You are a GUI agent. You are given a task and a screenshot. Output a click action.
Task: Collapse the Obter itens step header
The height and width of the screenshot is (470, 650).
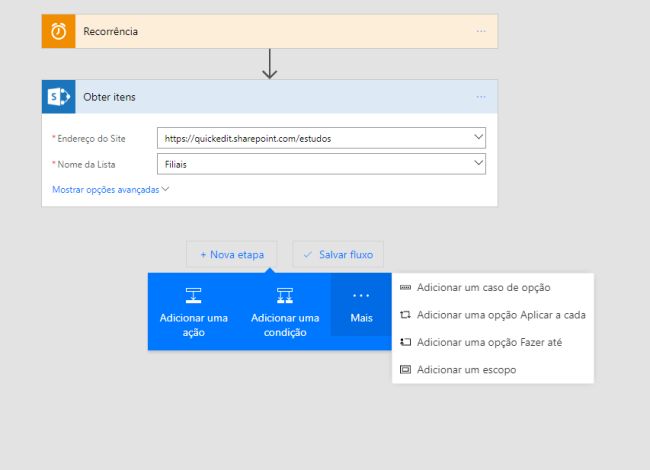tap(269, 97)
